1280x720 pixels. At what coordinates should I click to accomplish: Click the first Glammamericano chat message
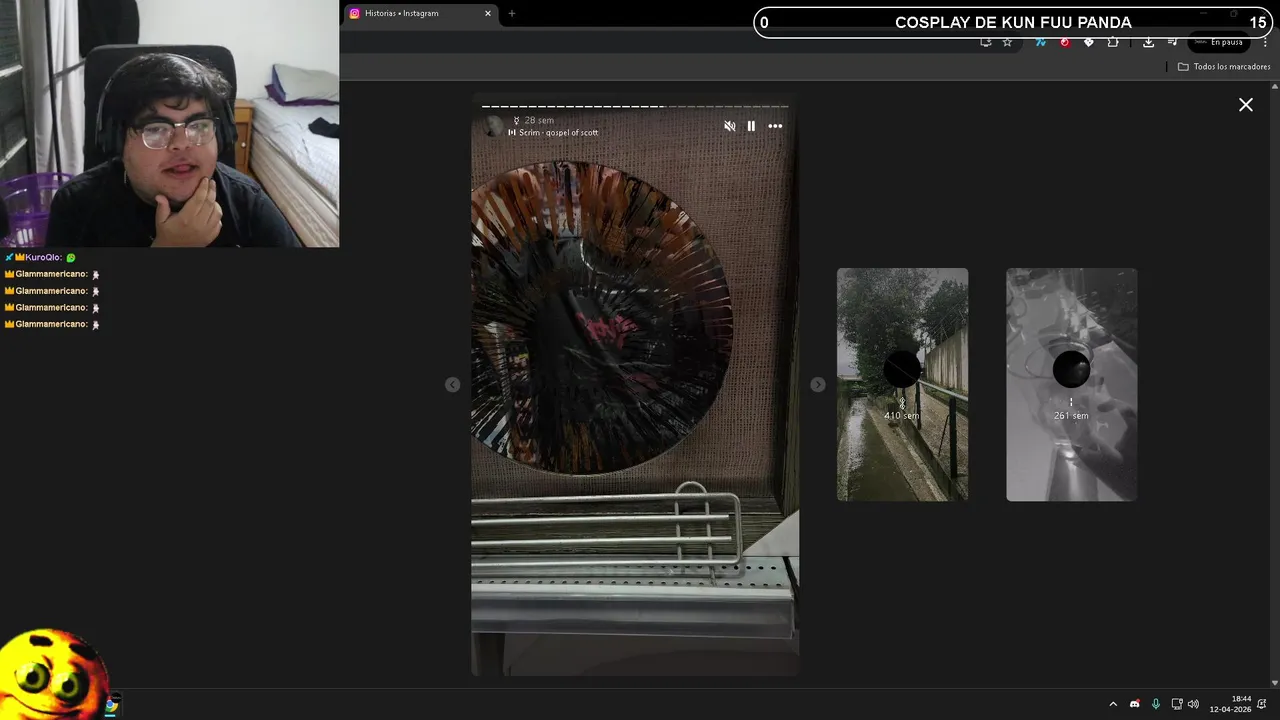point(52,274)
